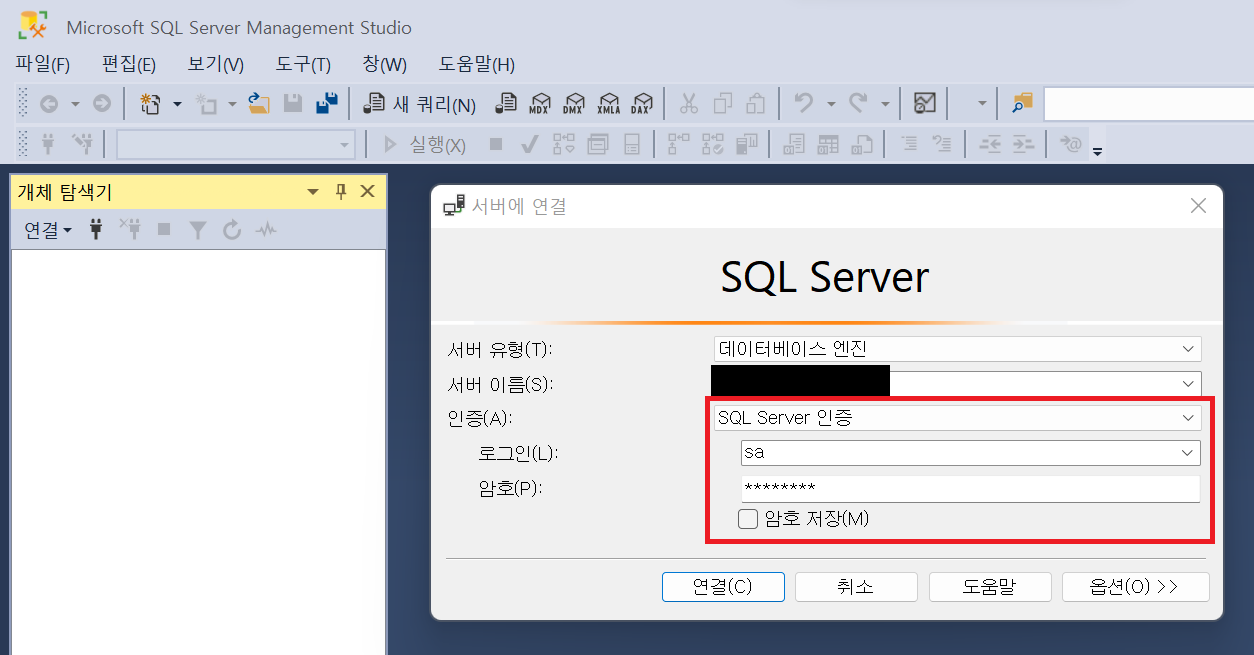Click the Navigate Forward arrow icon

pyautogui.click(x=101, y=103)
